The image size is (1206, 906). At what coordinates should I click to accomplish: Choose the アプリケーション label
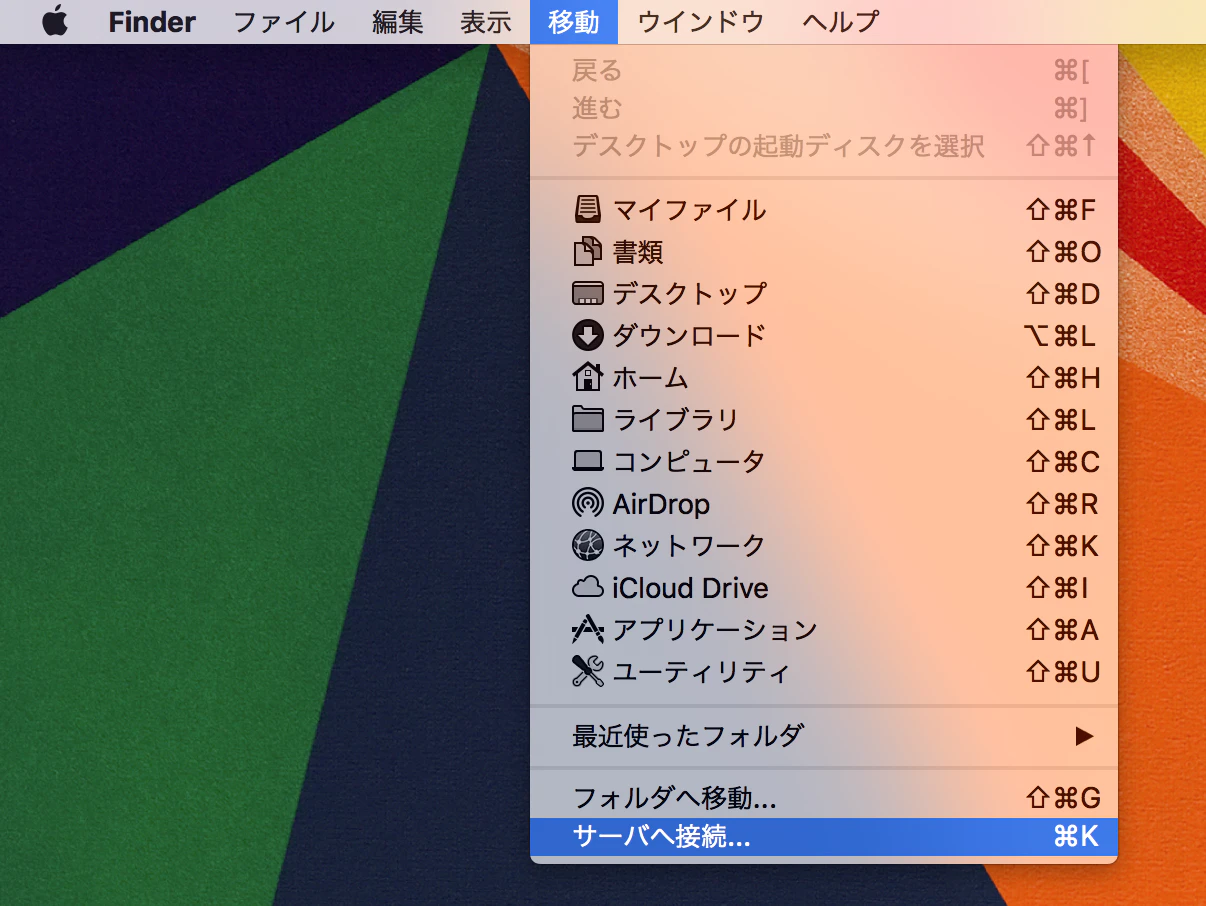tap(716, 629)
